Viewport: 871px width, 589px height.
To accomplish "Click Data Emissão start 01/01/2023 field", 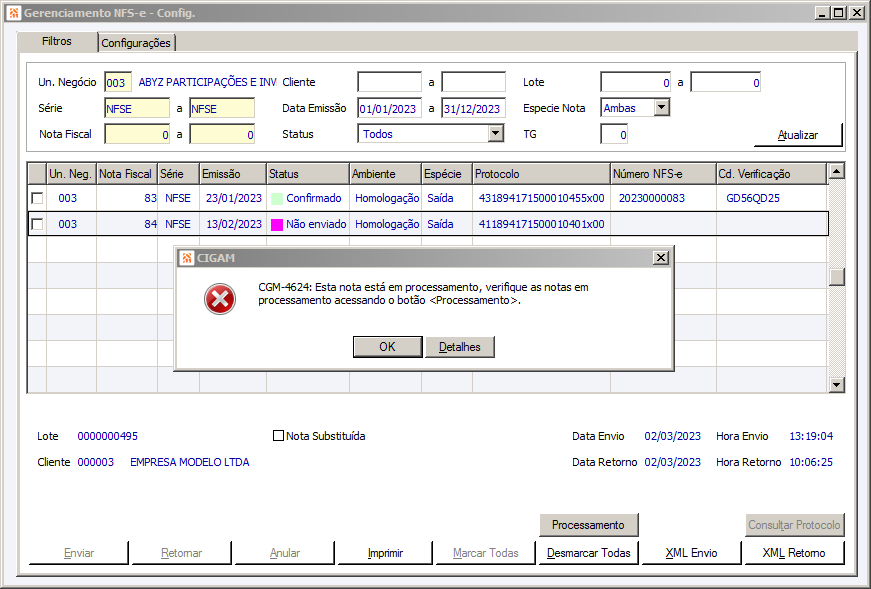I will 389,108.
